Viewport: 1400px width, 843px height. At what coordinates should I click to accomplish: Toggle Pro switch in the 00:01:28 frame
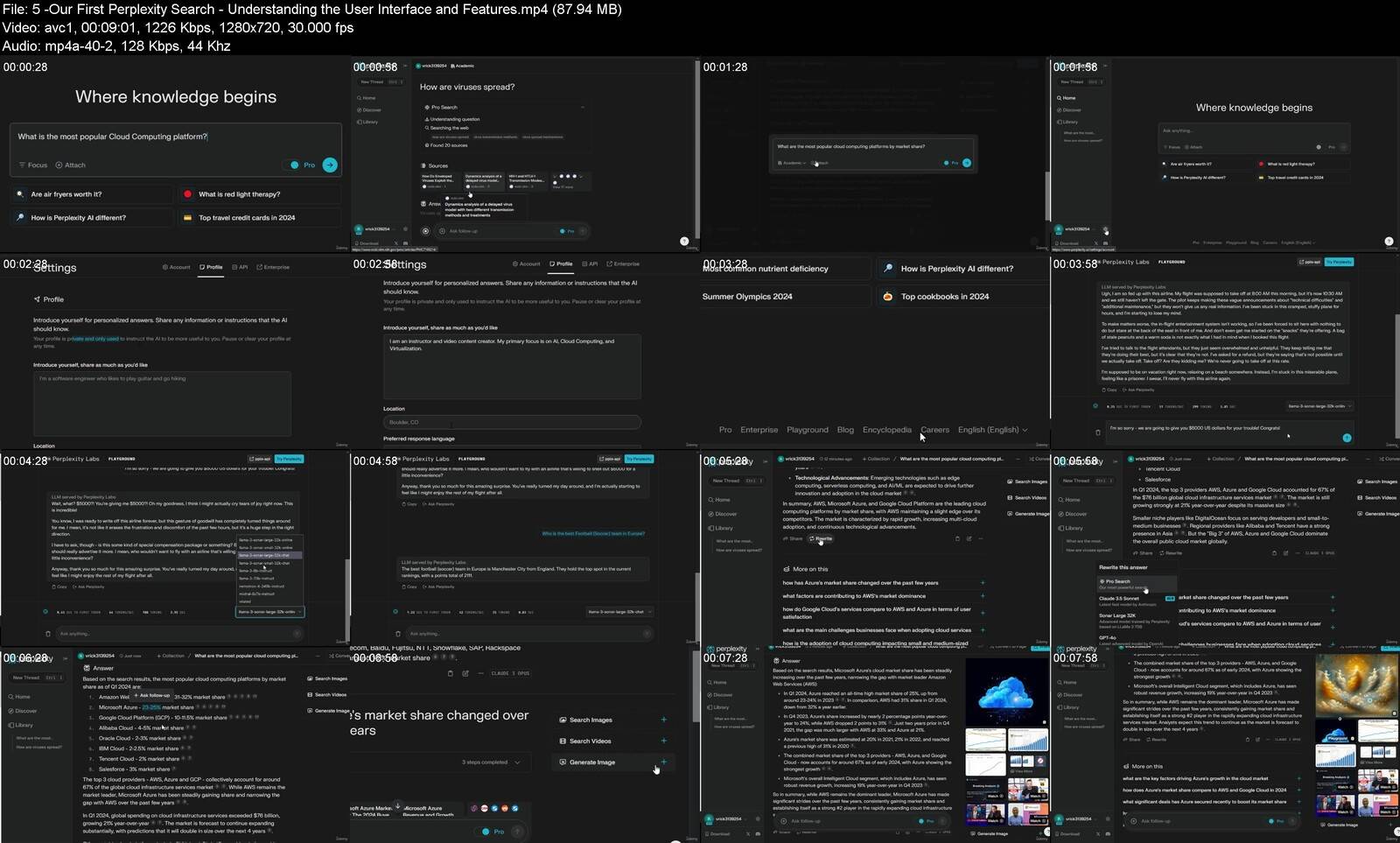[947, 163]
